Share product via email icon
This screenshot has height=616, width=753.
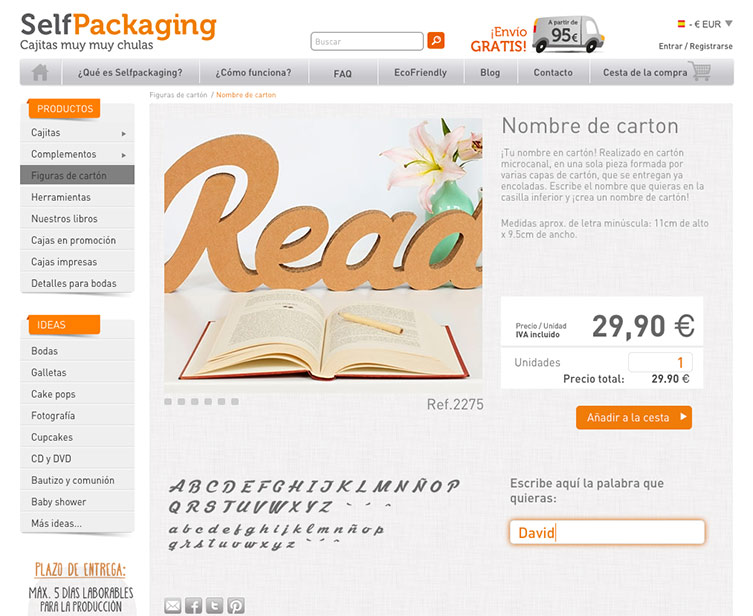(173, 605)
